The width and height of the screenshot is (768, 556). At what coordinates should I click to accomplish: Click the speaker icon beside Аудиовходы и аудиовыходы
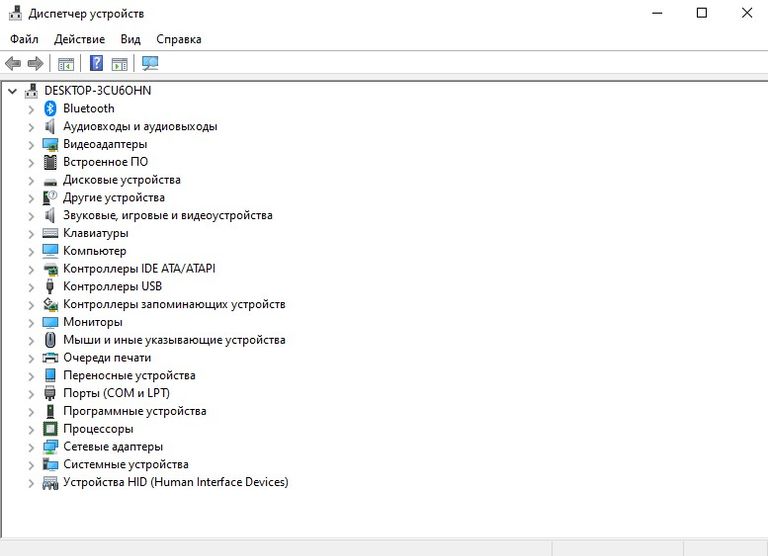coord(50,126)
